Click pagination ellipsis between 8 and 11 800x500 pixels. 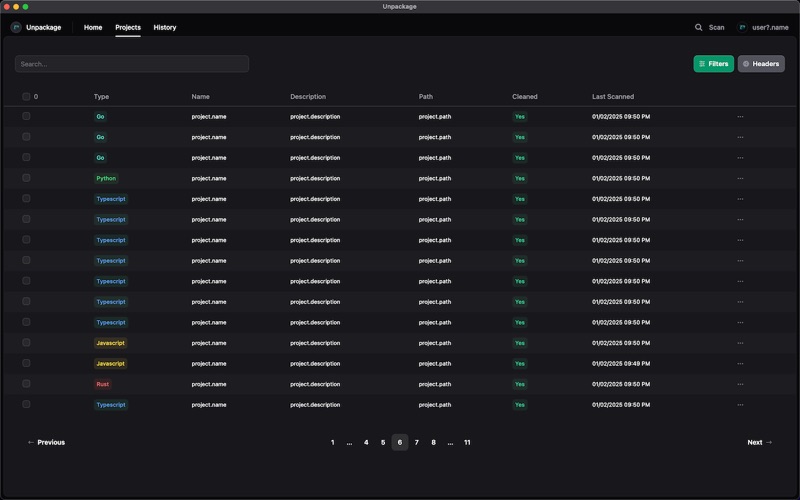[x=450, y=443]
